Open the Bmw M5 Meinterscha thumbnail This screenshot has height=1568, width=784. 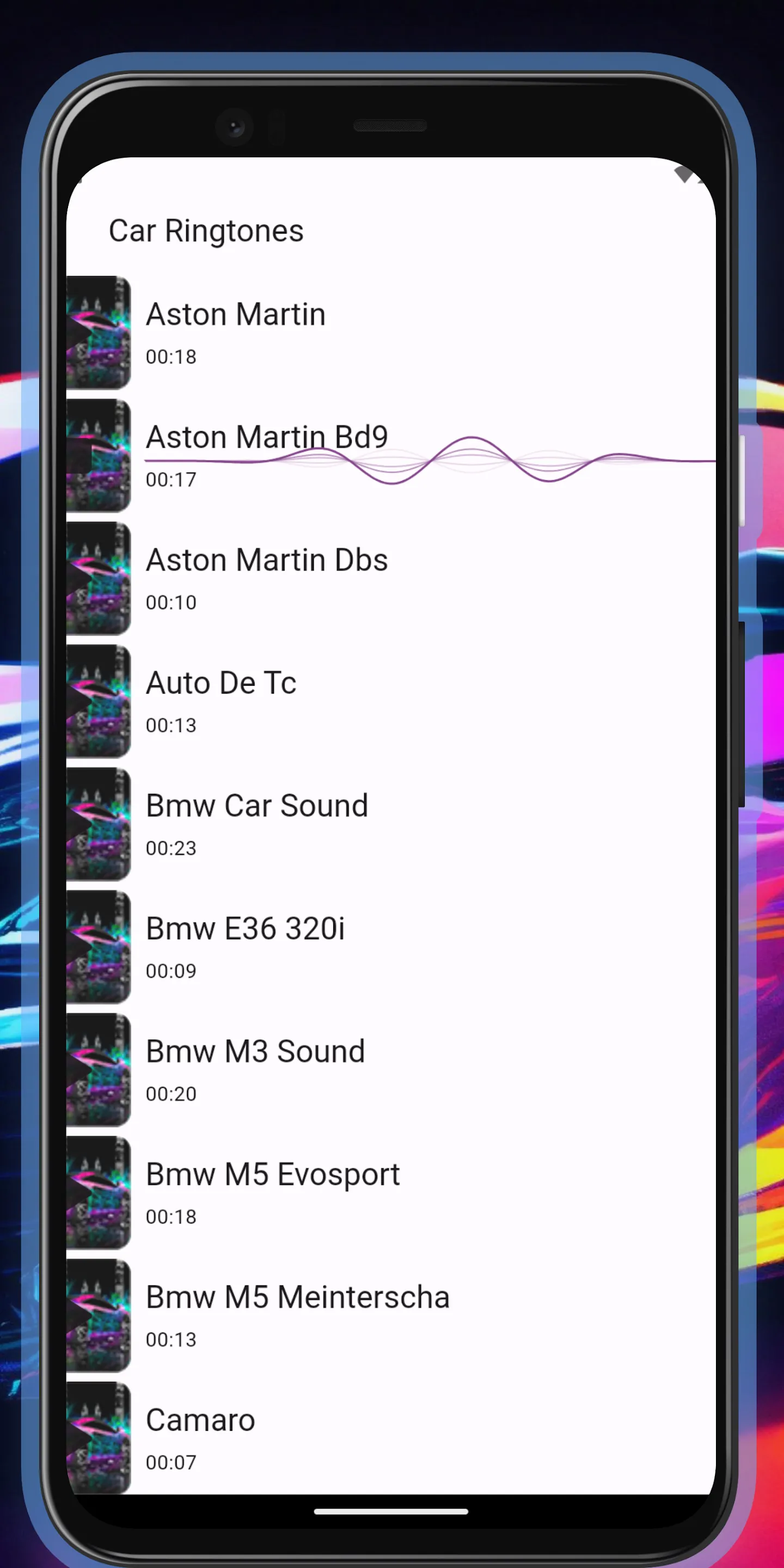pyautogui.click(x=99, y=1316)
